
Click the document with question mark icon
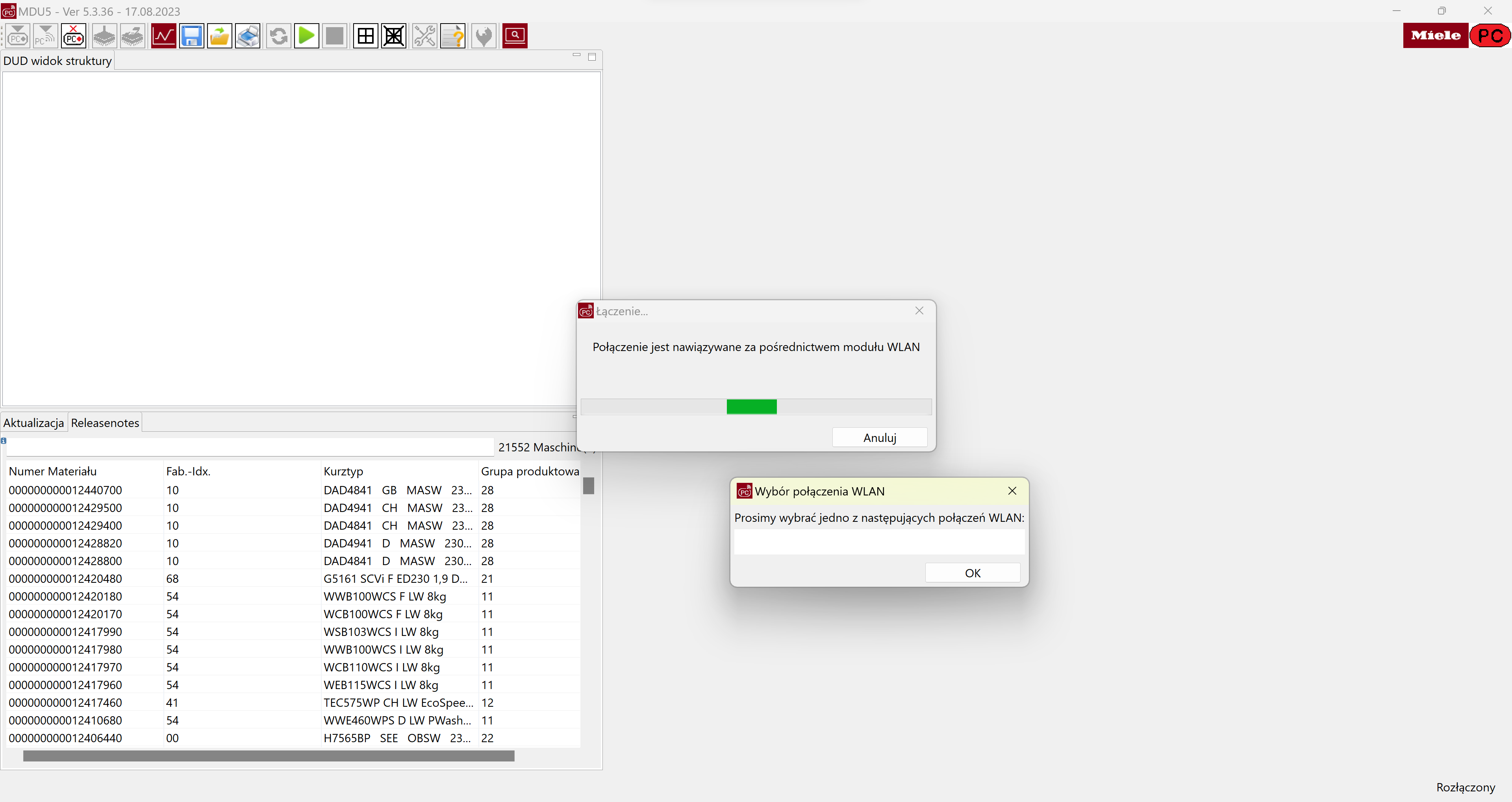(x=452, y=36)
